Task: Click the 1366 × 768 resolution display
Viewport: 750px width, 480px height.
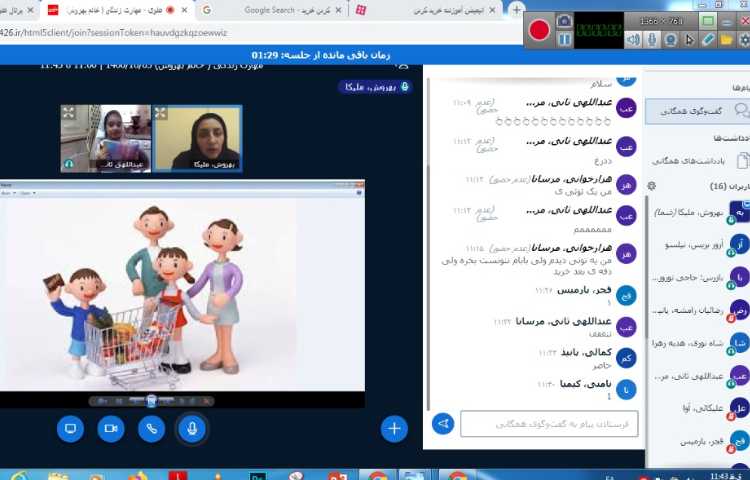Action: pos(662,21)
